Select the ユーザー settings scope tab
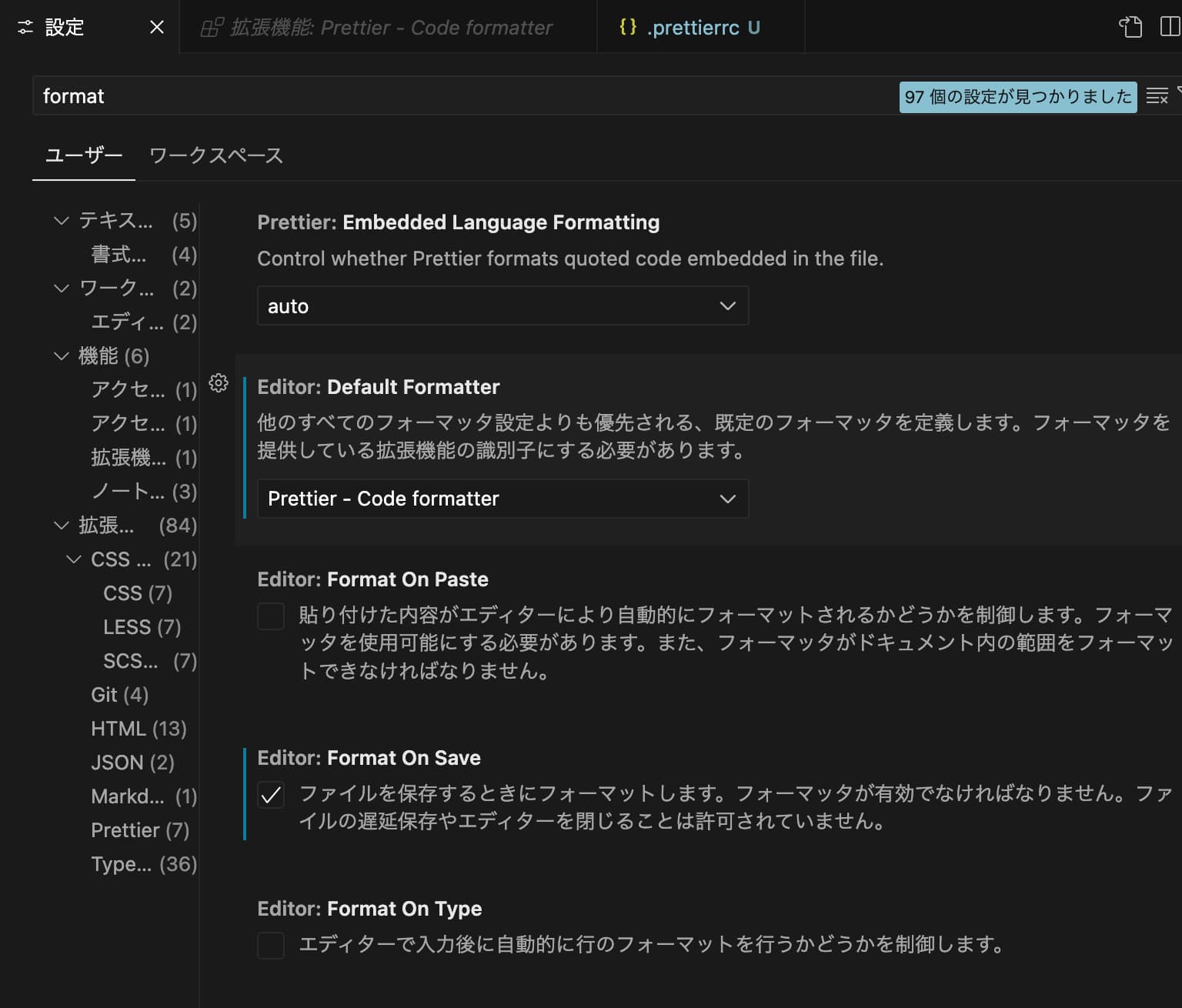 [84, 155]
